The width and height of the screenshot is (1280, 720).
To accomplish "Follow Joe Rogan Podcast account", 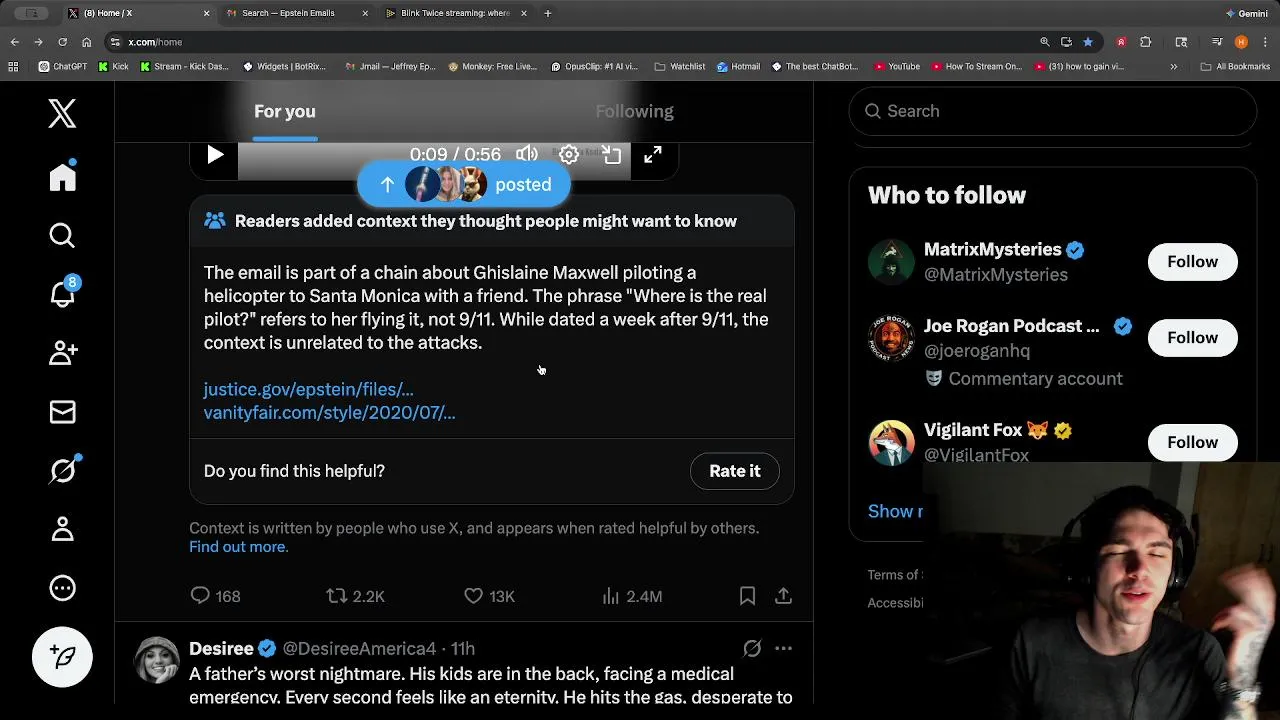I will (1192, 337).
